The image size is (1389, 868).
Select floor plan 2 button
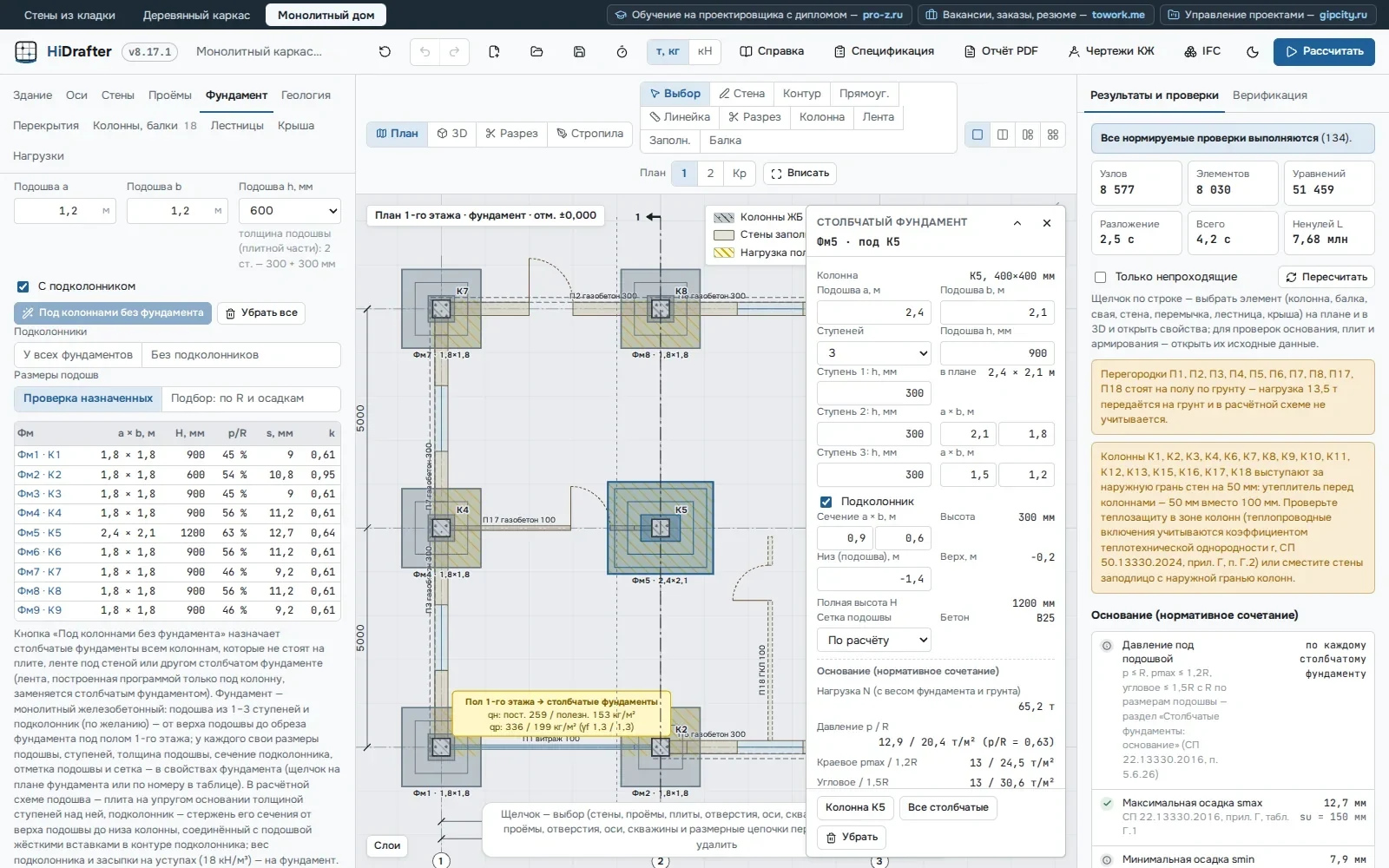[710, 174]
